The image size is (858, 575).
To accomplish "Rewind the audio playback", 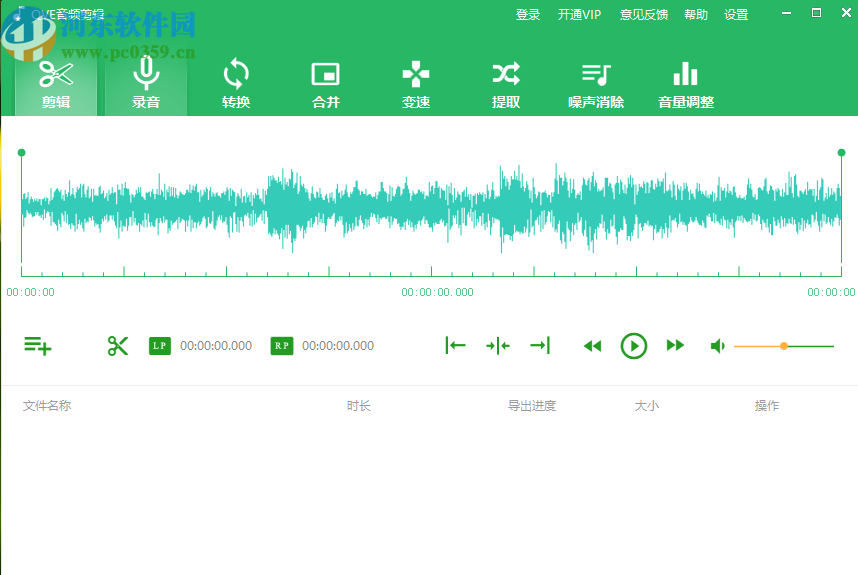I will [x=593, y=346].
